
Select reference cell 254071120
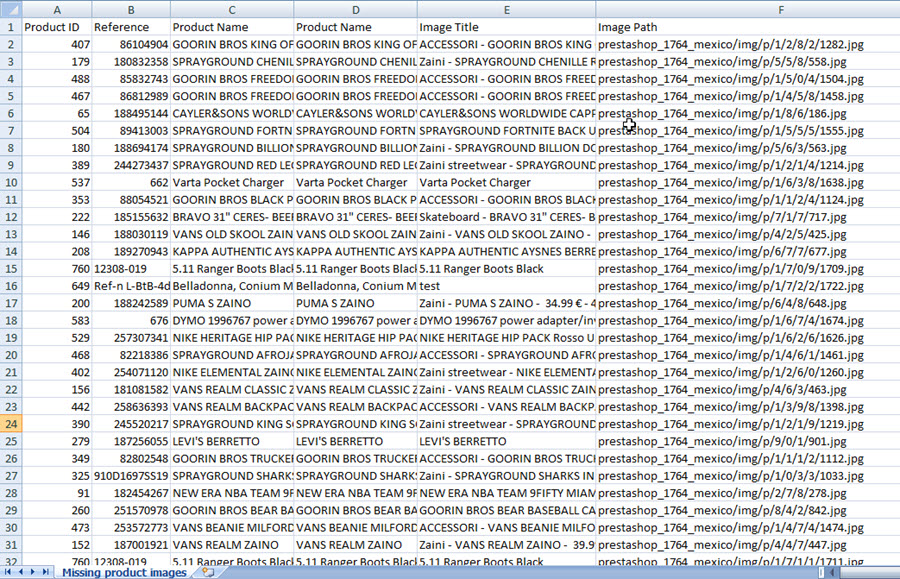(x=131, y=372)
